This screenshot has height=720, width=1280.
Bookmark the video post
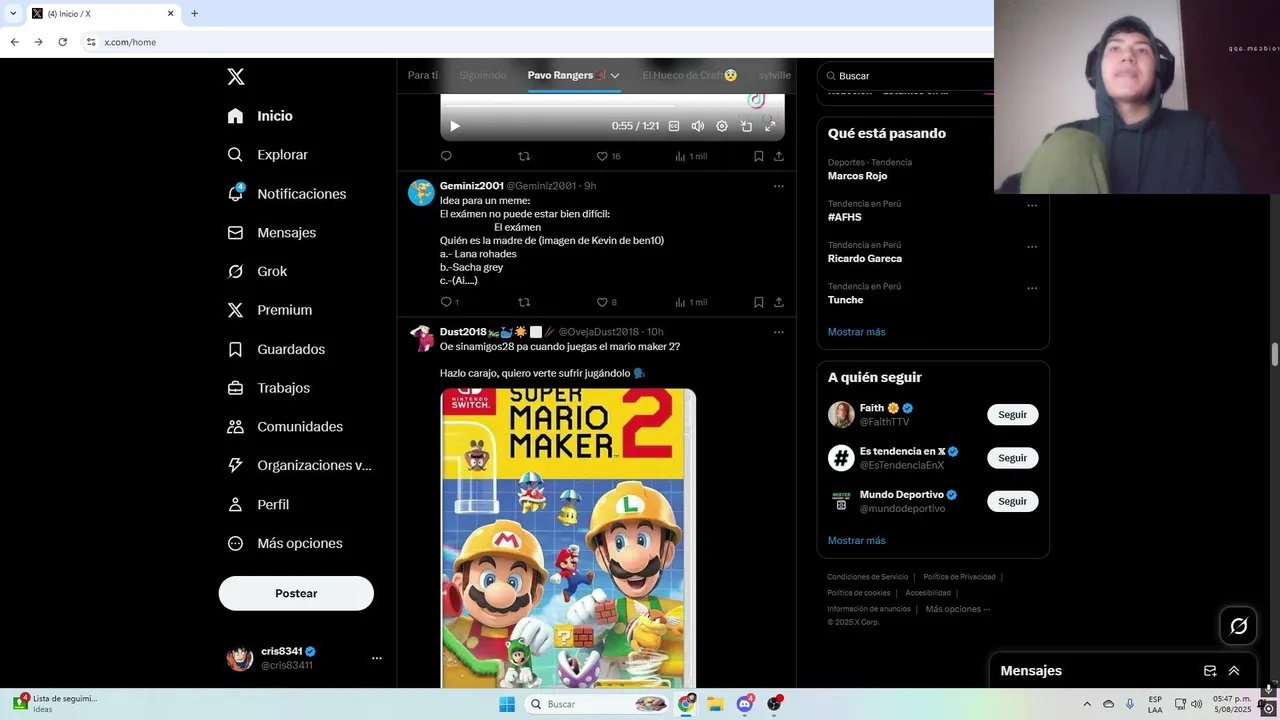click(759, 156)
